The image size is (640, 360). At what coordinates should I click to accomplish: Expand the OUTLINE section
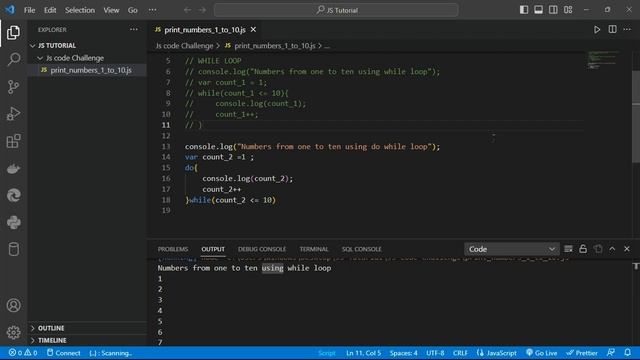(x=87, y=328)
